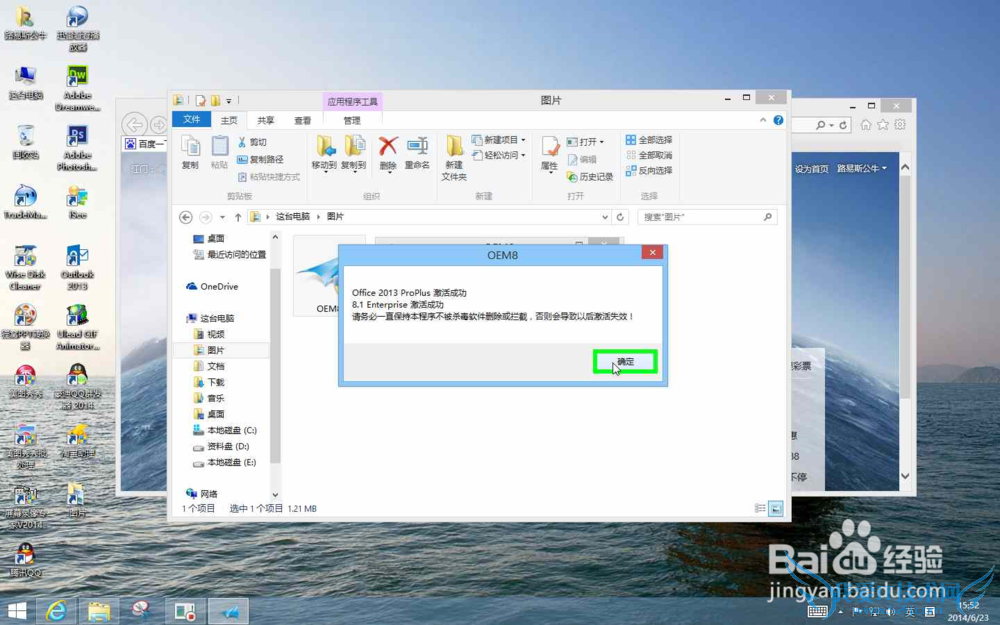This screenshot has width=1000, height=625.
Task: Click the 复制 (Copy) ribbon icon
Action: tap(190, 152)
